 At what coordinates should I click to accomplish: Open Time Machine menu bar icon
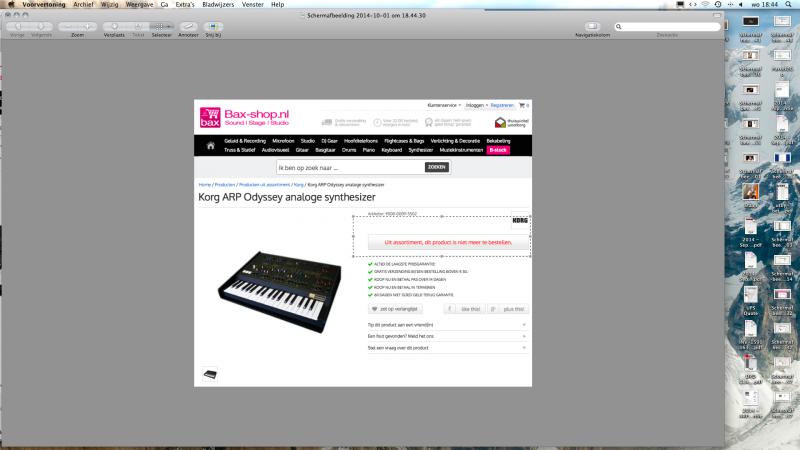(x=718, y=4)
